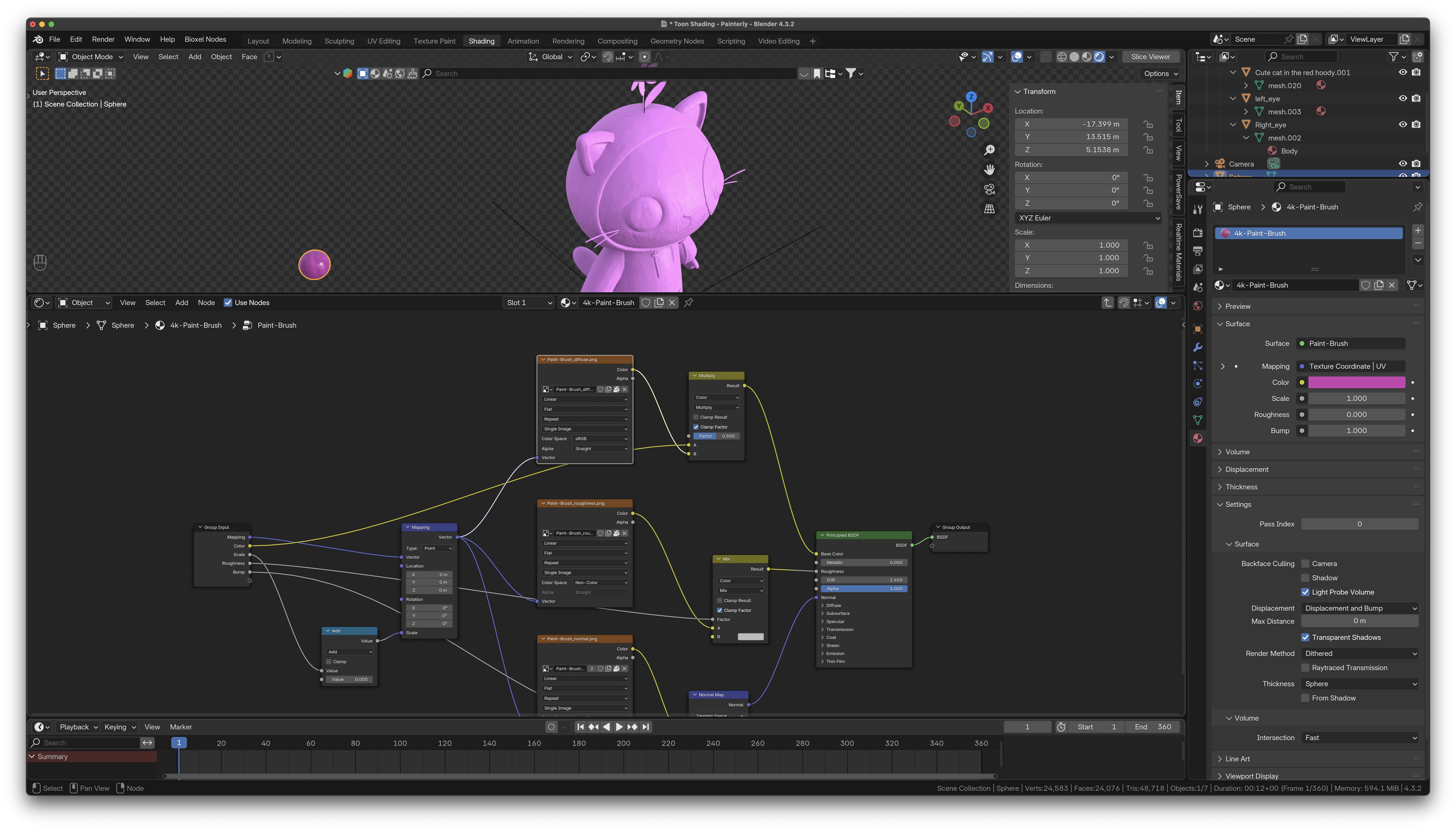This screenshot has width=1456, height=830.
Task: Open the Render properties tab
Action: tap(1198, 233)
